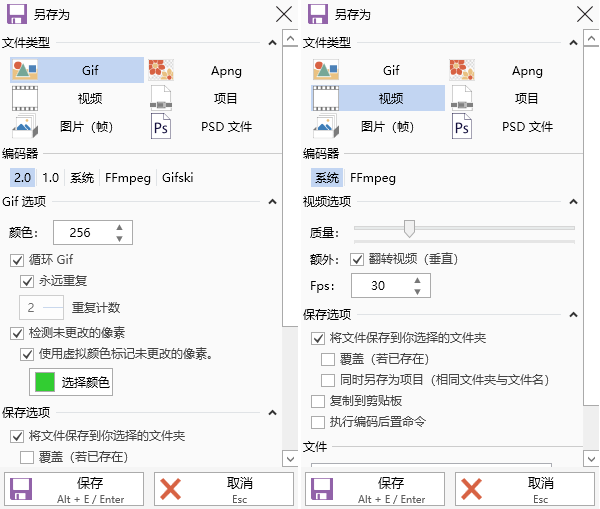Uncheck 循环 Gif checkbox
600x509 pixels.
(17, 260)
